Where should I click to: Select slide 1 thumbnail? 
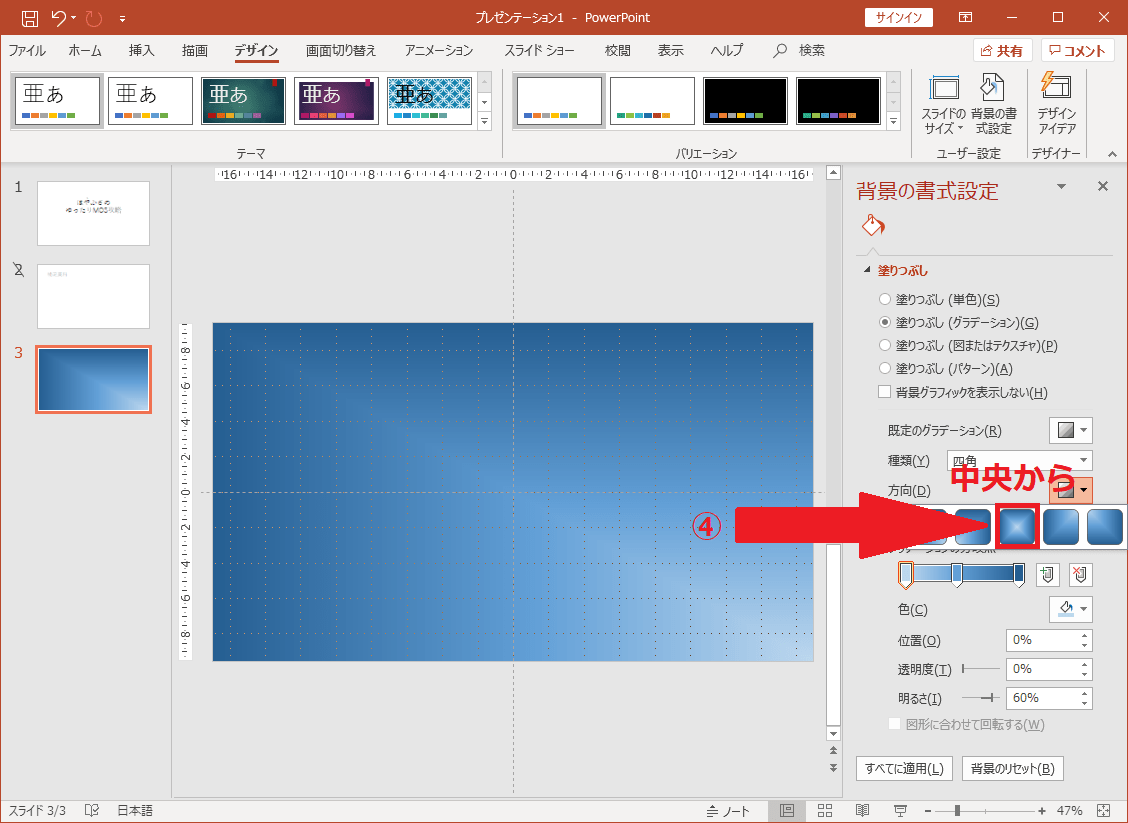click(x=94, y=213)
